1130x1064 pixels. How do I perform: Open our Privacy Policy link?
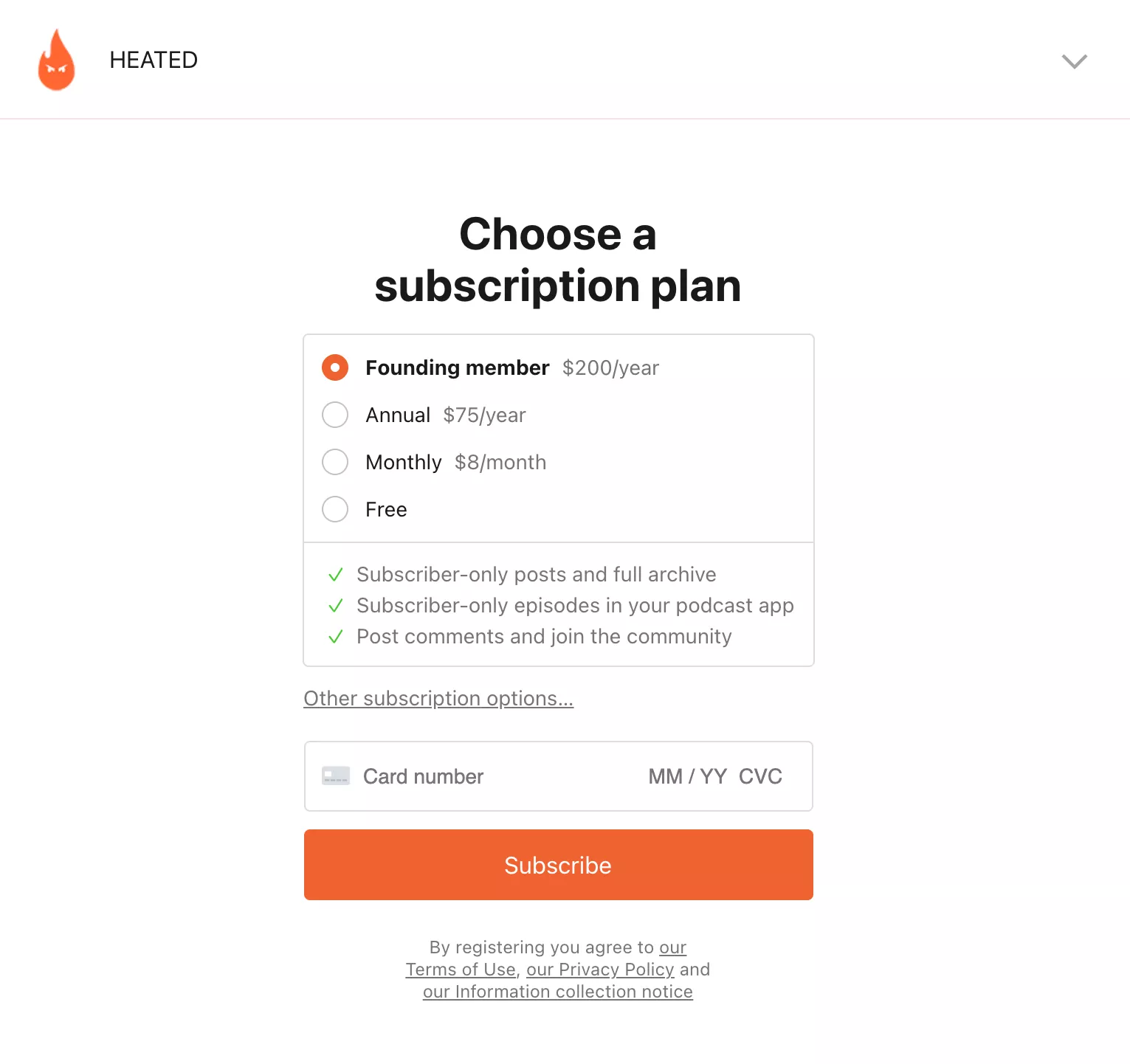600,970
